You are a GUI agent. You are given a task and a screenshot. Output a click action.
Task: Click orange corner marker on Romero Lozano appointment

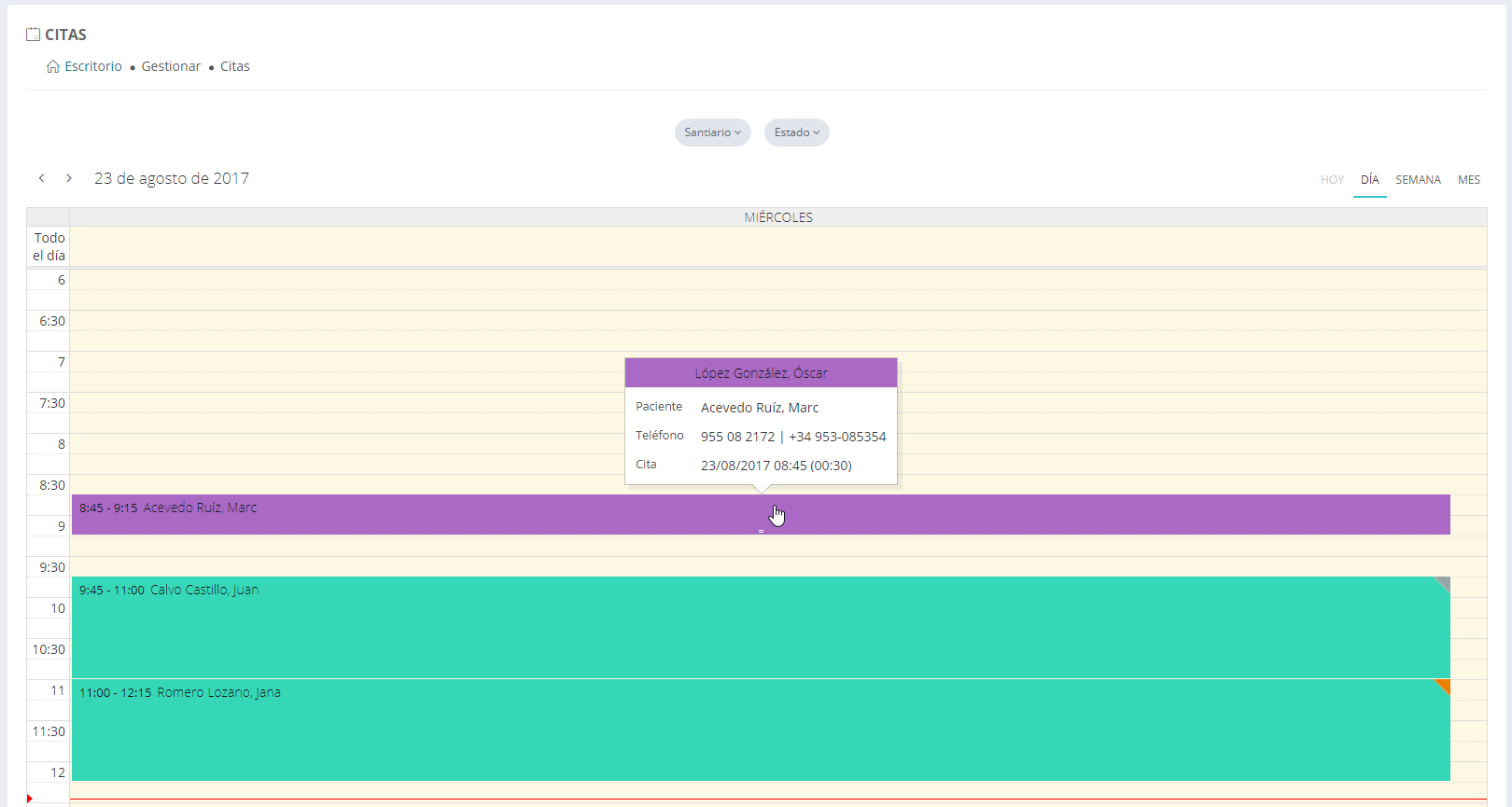(1444, 686)
